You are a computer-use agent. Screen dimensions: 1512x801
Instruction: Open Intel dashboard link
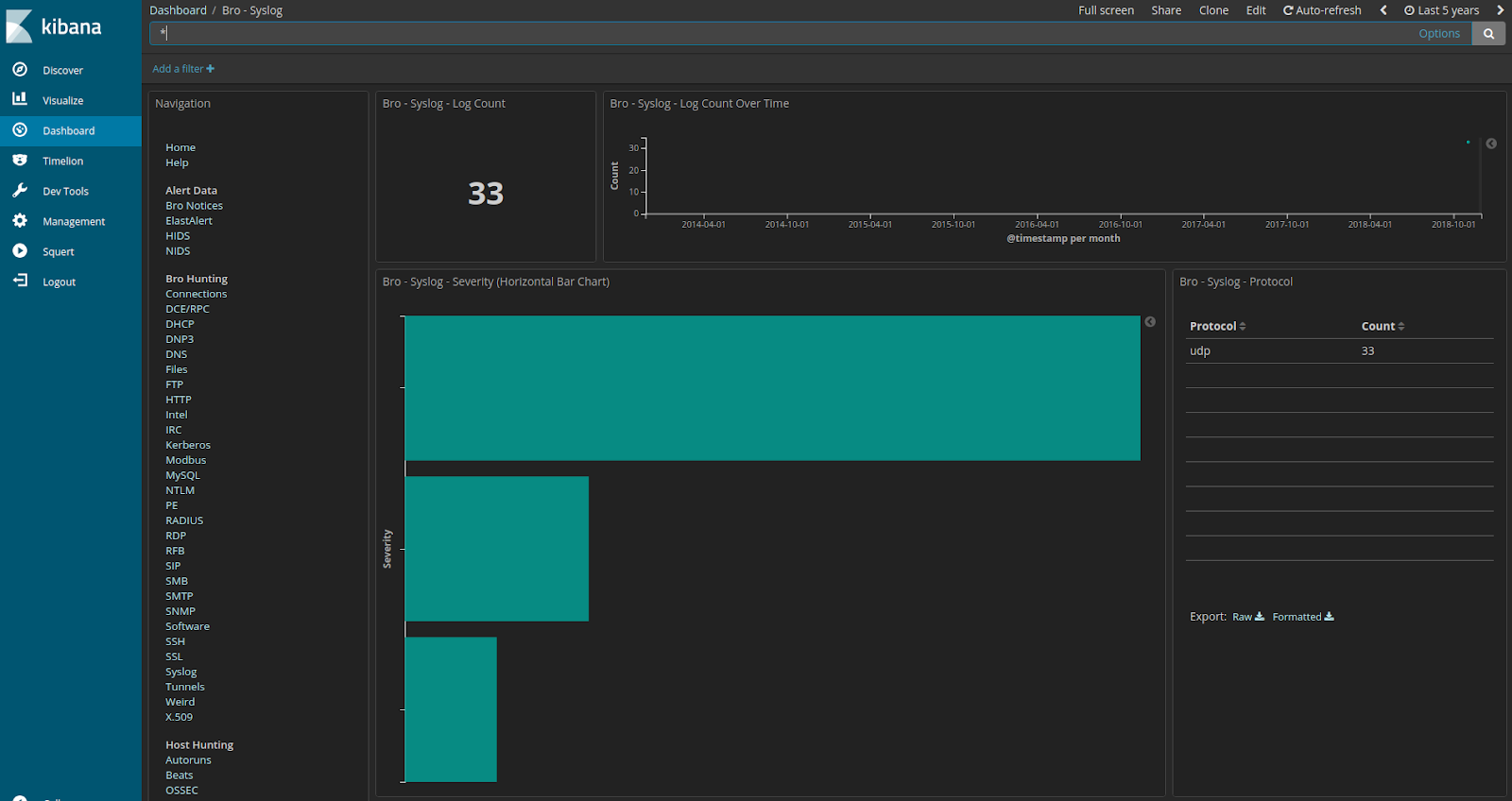click(176, 415)
